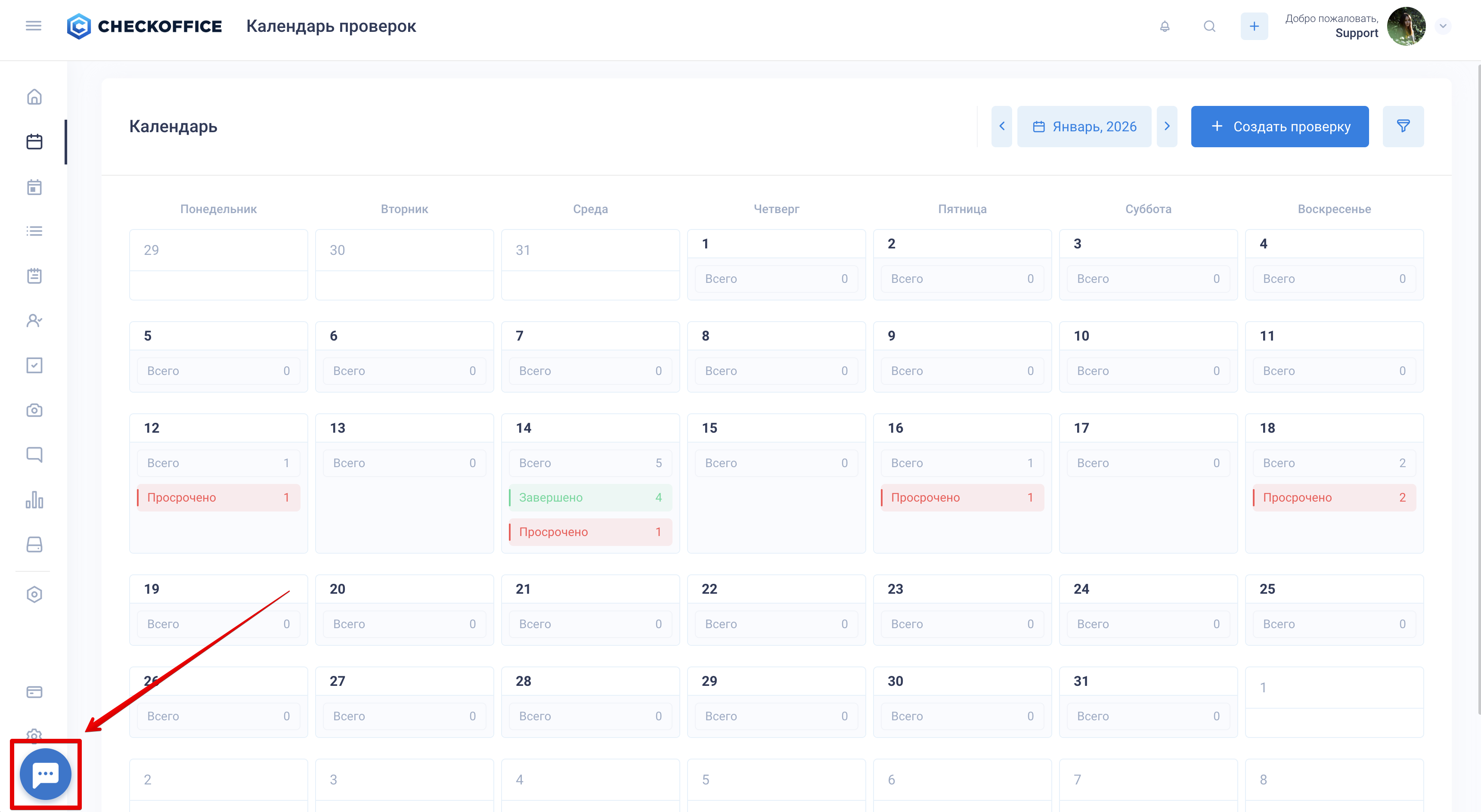Viewport: 1481px width, 812px height.
Task: Open Просрочено entry on day 18
Action: pos(1334,497)
